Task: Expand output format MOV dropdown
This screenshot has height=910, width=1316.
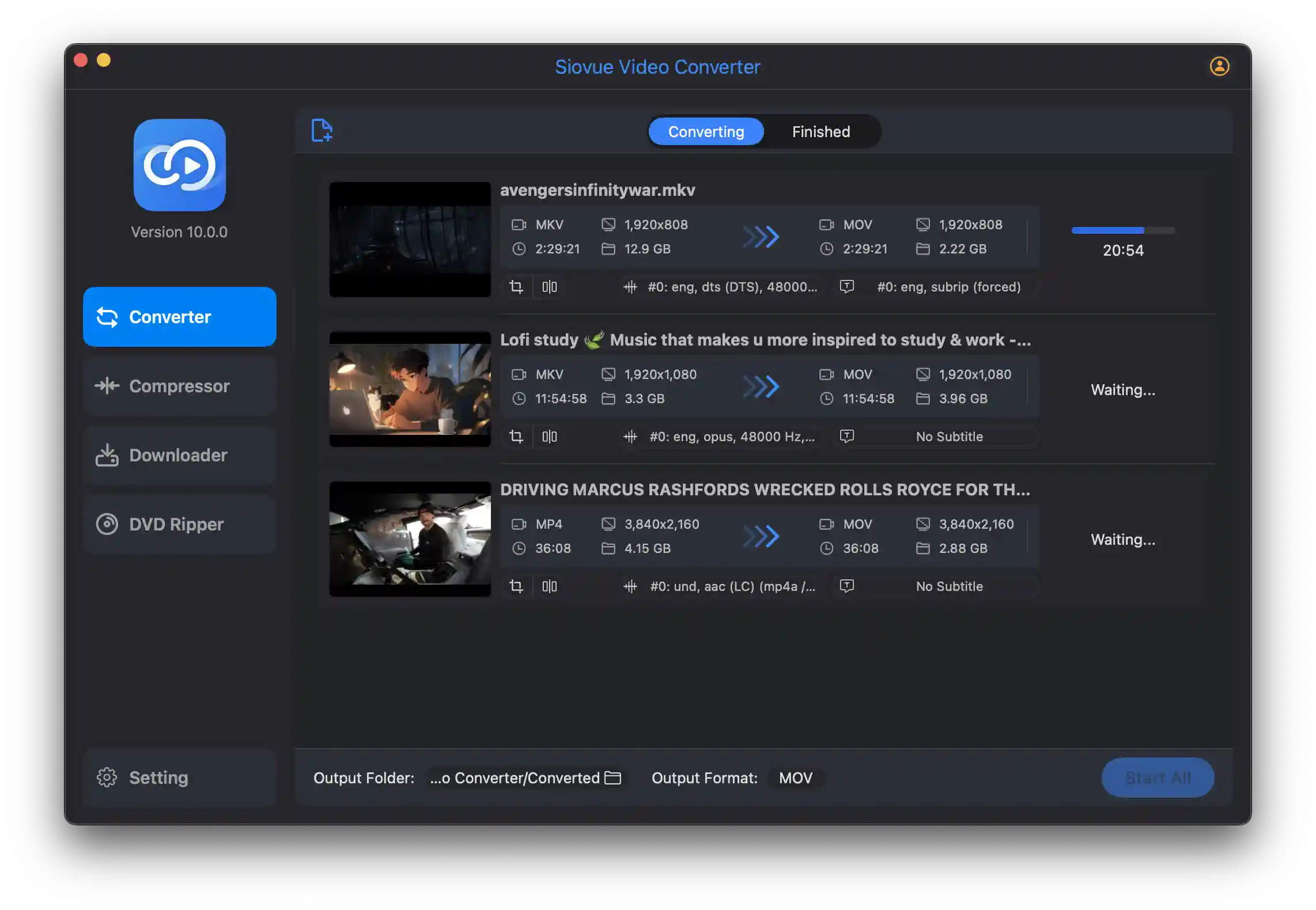Action: coord(795,777)
